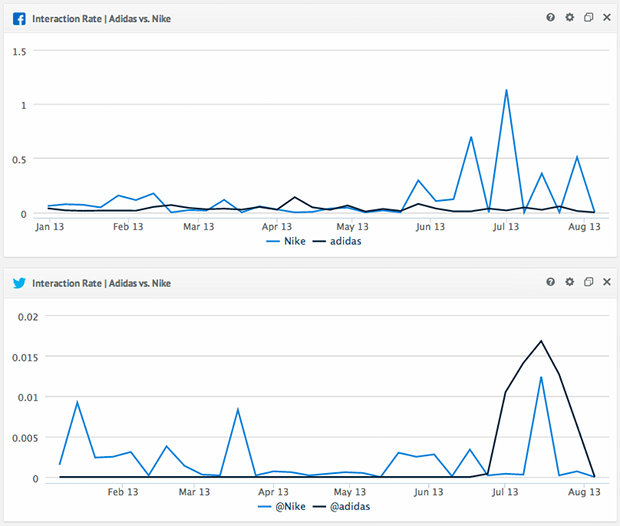620x526 pixels.
Task: Click the 0.5 y-axis value on Facebook chart
Action: 19,160
